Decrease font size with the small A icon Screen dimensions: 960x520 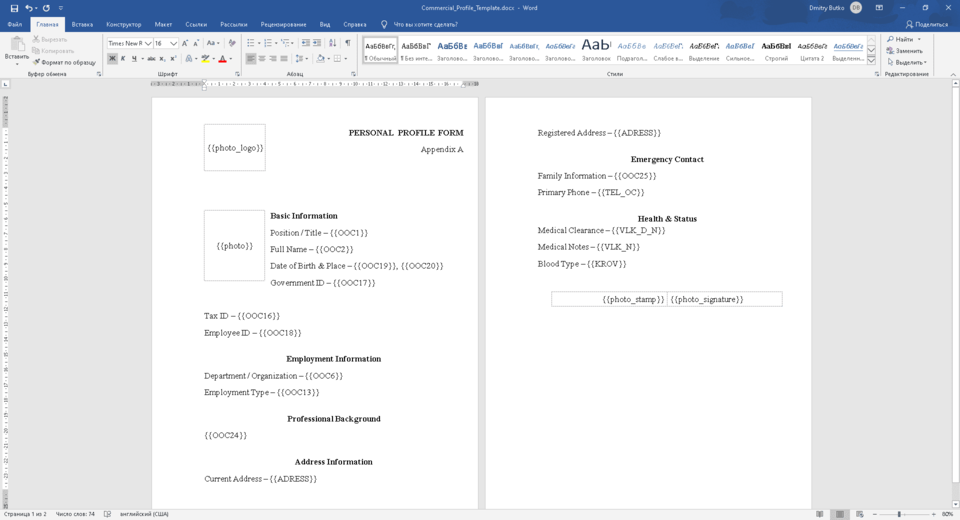[196, 43]
